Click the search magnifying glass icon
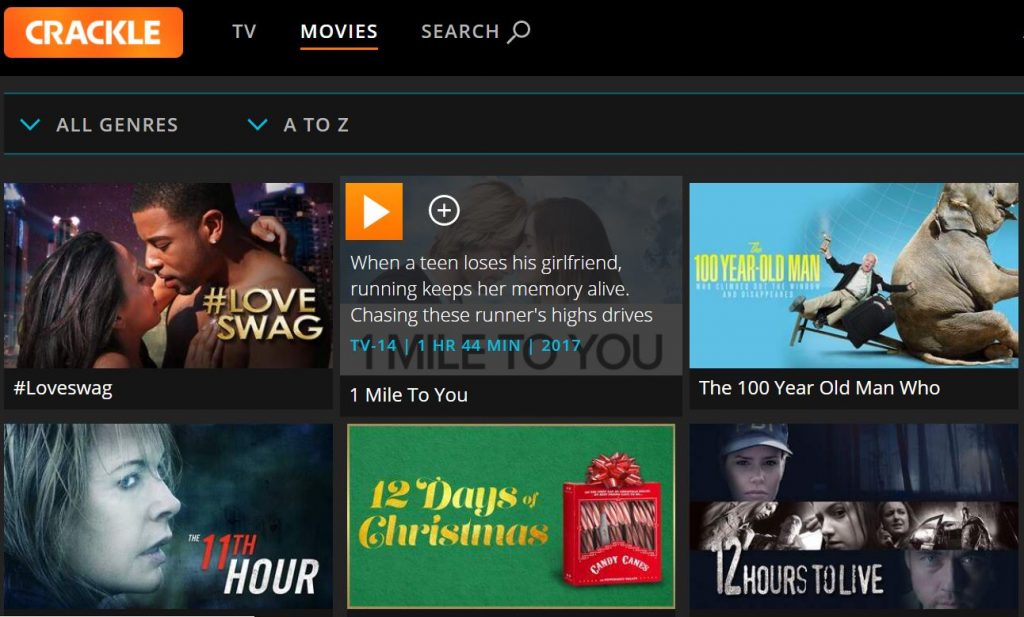 [x=519, y=31]
